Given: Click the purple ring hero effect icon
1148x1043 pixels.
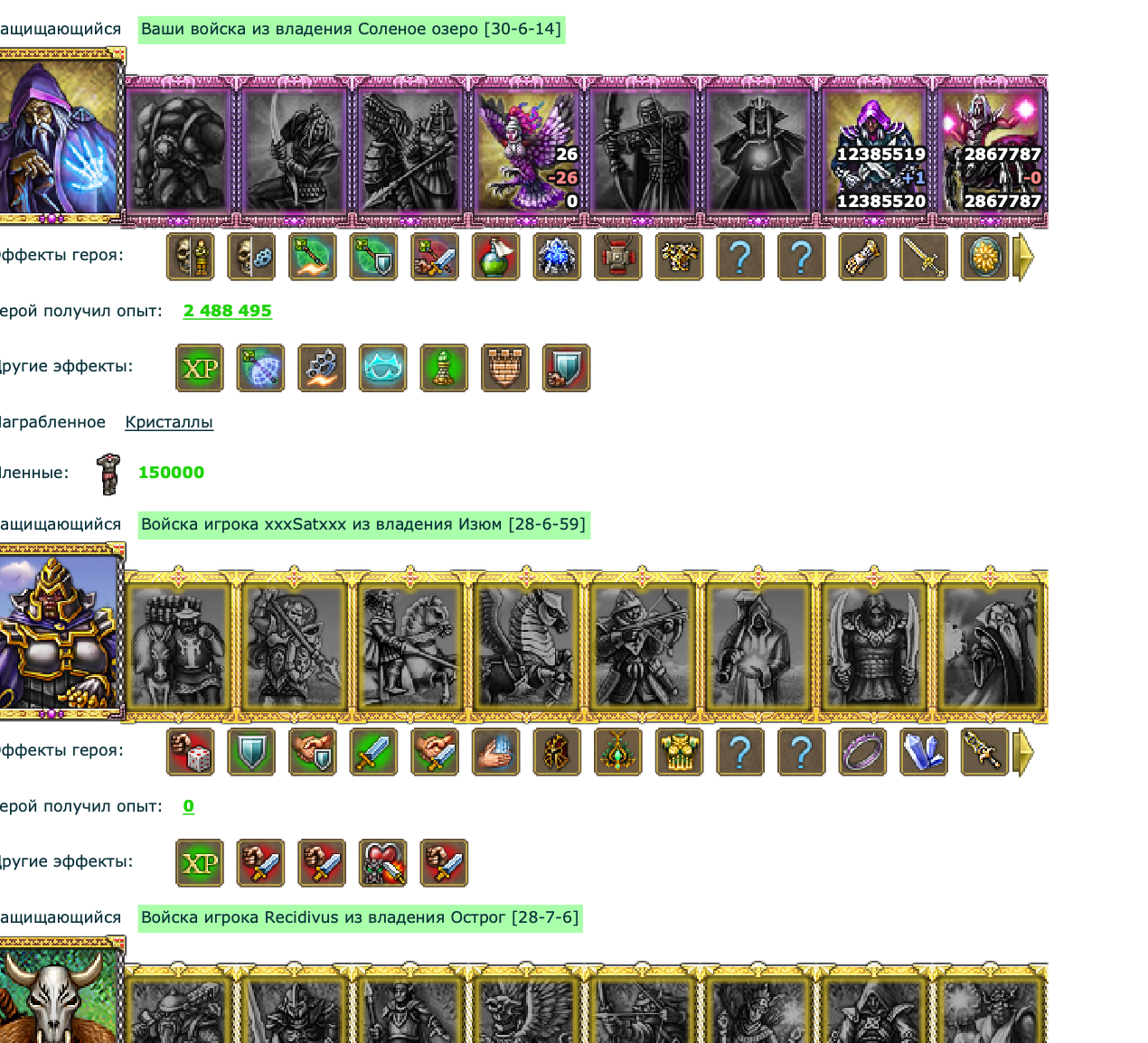Looking at the screenshot, I should tap(862, 752).
